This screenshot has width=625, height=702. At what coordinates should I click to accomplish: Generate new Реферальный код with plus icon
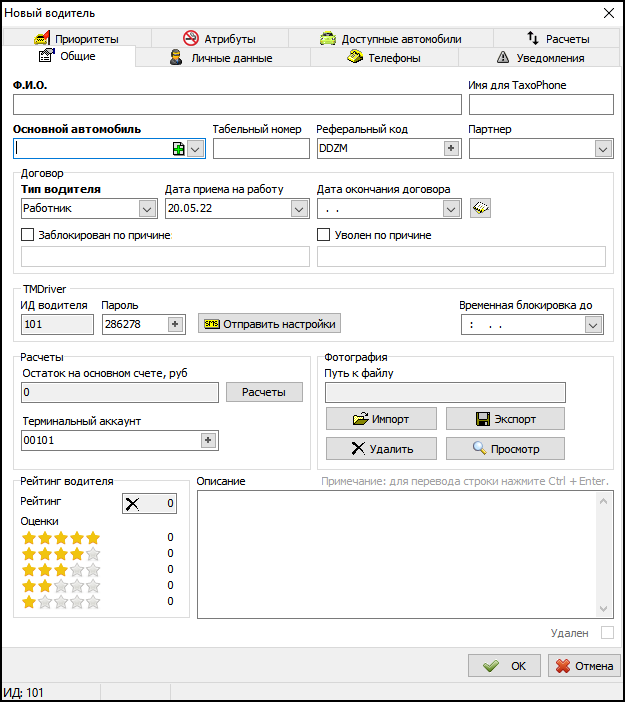[x=451, y=148]
